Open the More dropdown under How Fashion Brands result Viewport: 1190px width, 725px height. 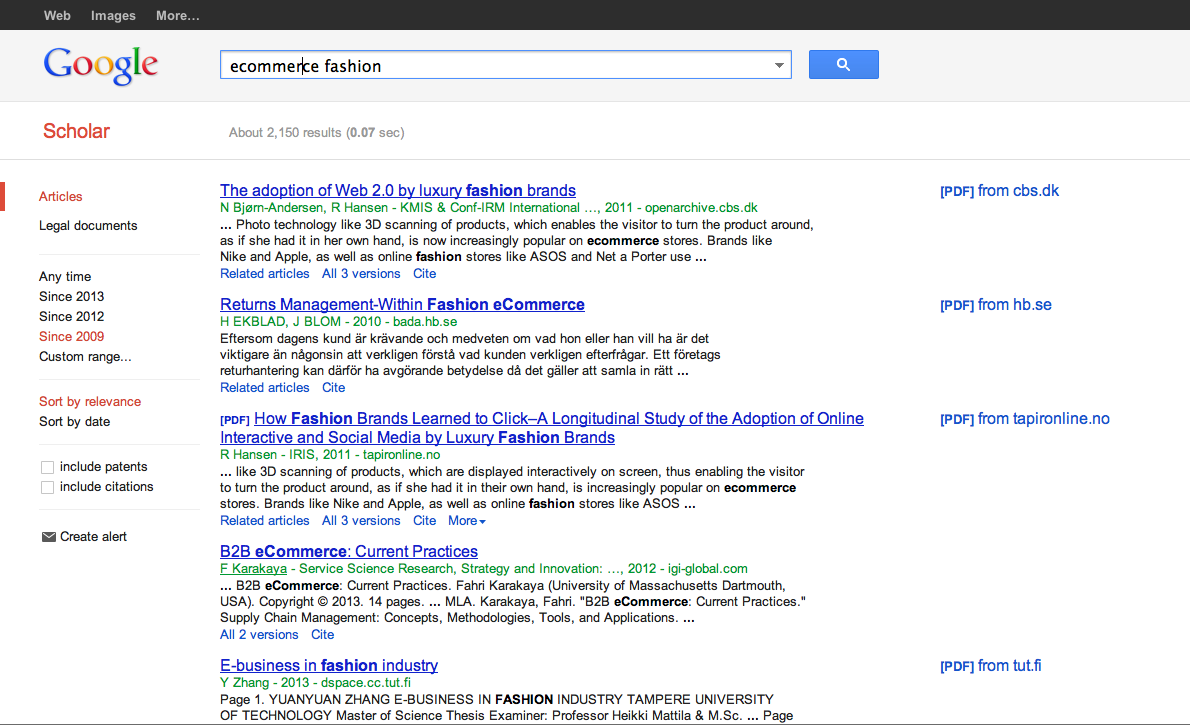467,521
